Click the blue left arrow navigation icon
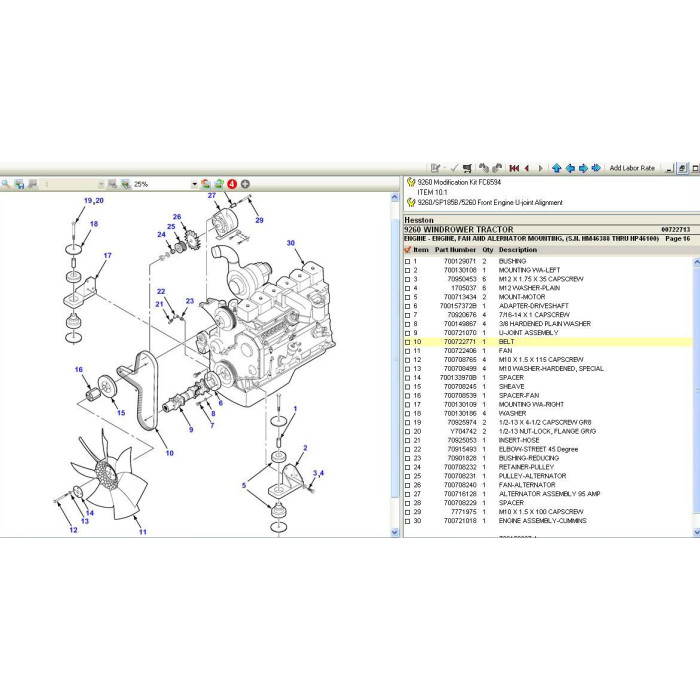This screenshot has height=700, width=700. coord(570,168)
